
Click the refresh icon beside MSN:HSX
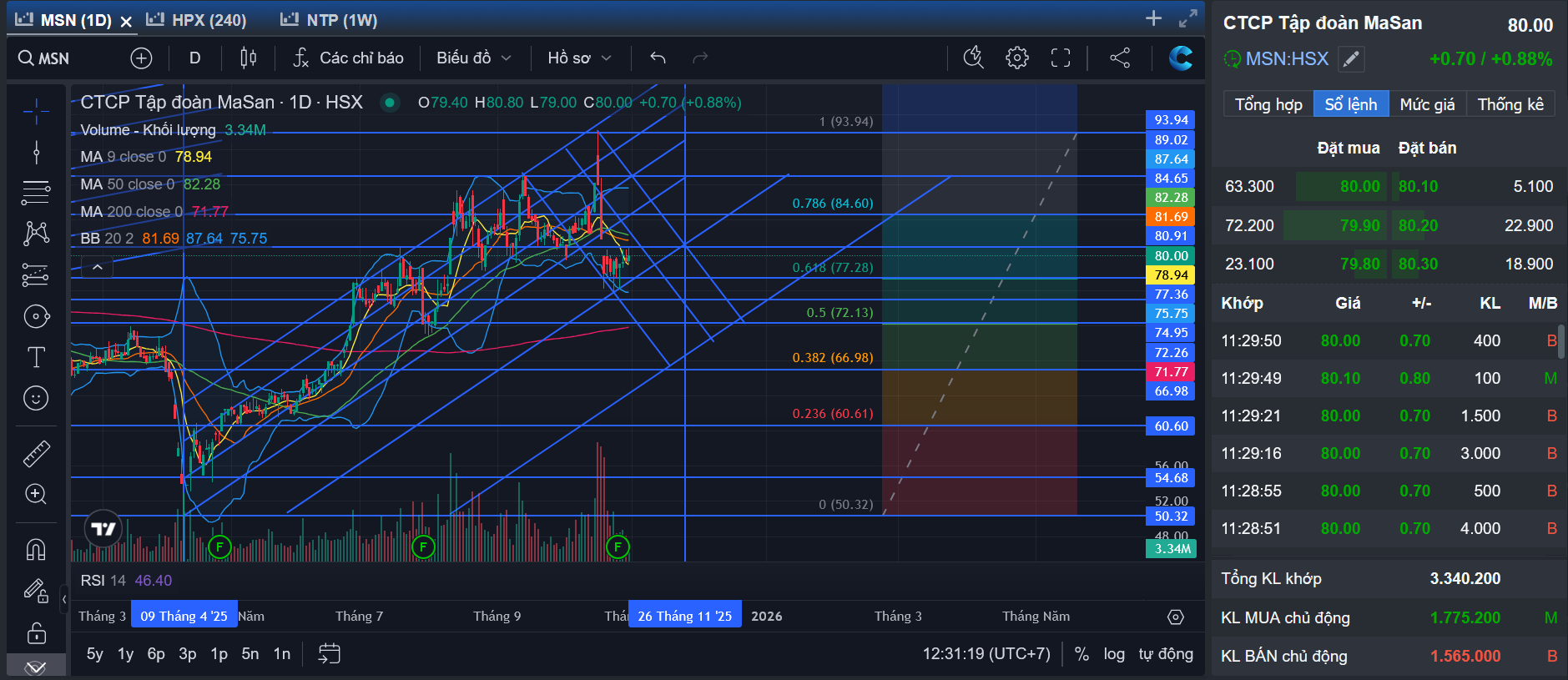(1232, 59)
